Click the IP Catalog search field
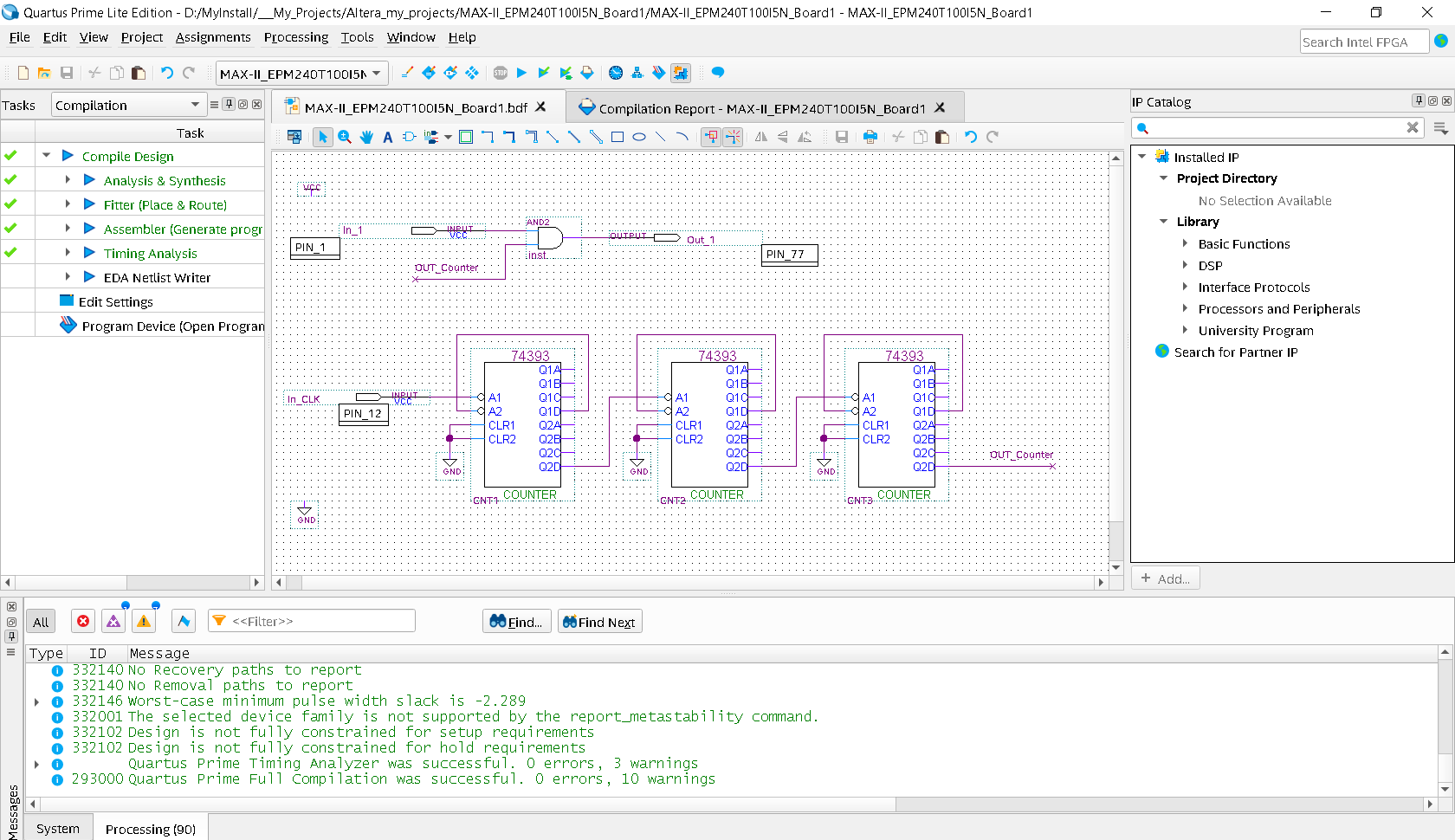 click(x=1277, y=128)
